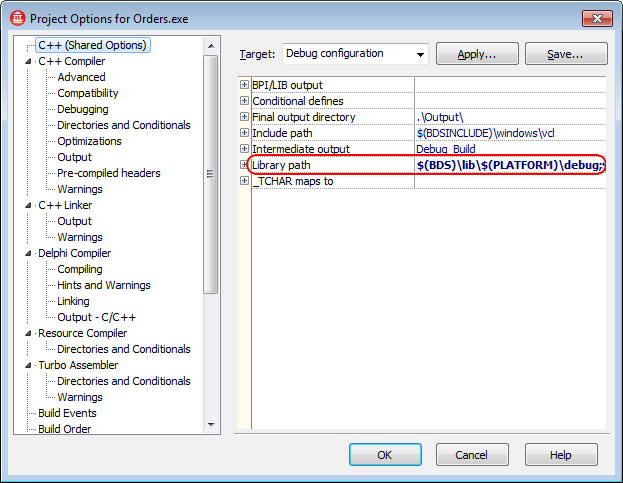This screenshot has height=483, width=623.
Task: Select Build Order in the tree
Action: pos(64,429)
